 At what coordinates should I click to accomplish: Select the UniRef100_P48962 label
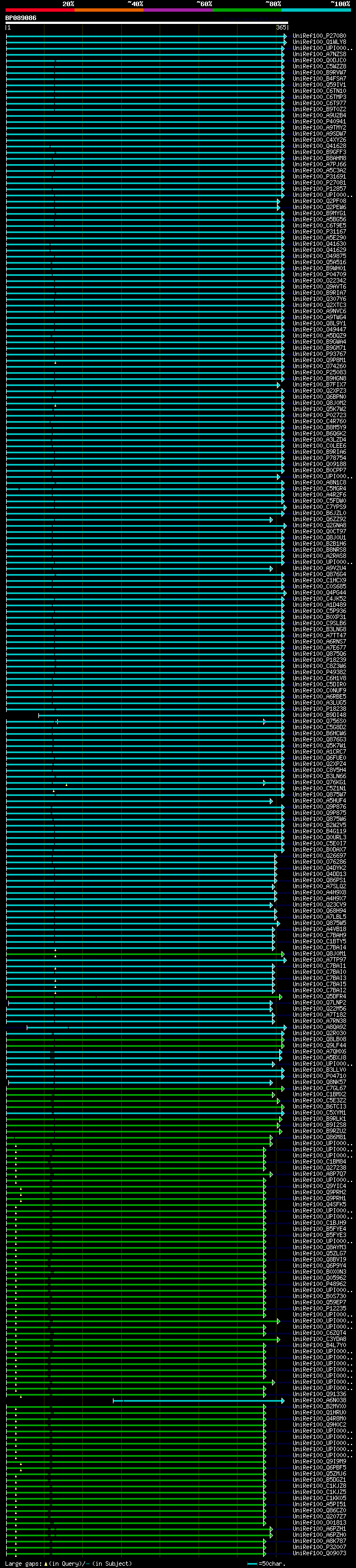319,1284
